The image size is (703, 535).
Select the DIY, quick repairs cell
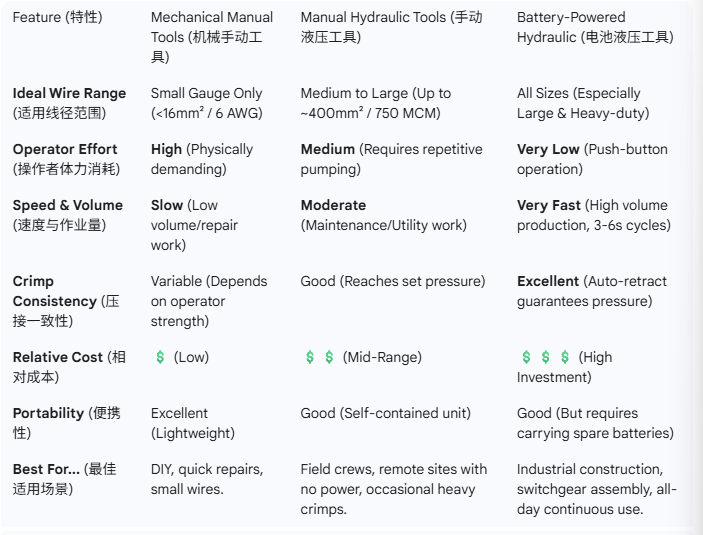coord(206,479)
